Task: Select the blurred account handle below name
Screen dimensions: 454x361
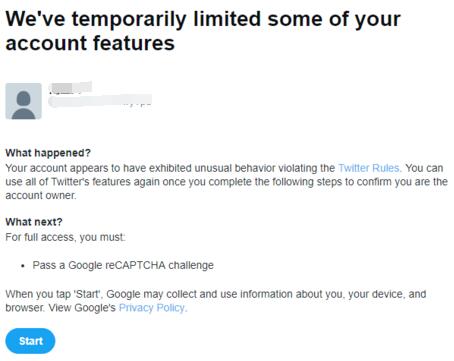Action: point(100,101)
